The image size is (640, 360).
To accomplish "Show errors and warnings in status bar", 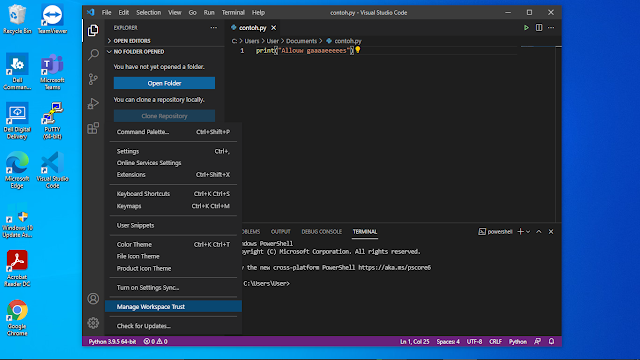I will (x=155, y=341).
